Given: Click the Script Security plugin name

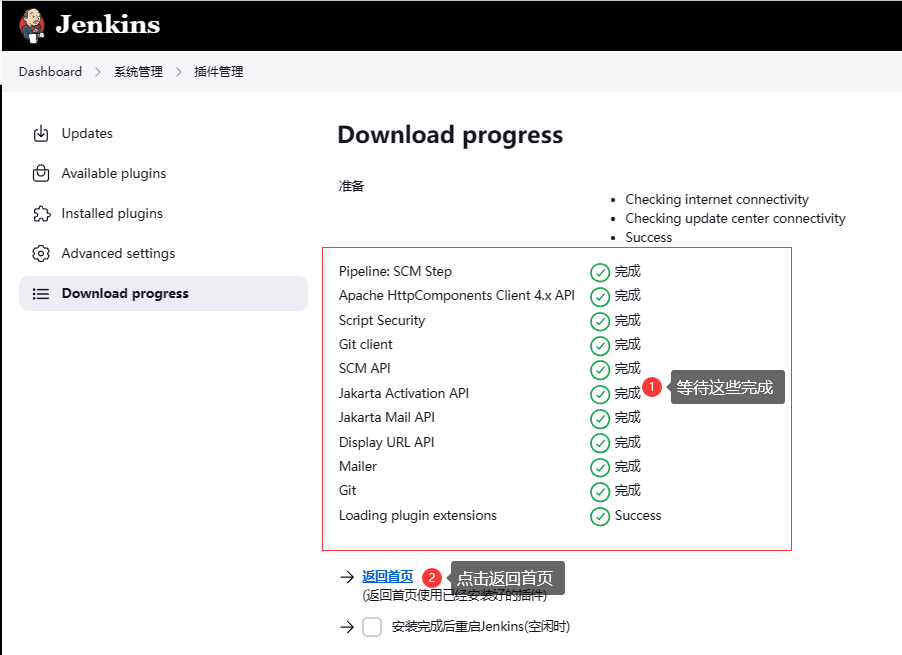Looking at the screenshot, I should pyautogui.click(x=382, y=320).
